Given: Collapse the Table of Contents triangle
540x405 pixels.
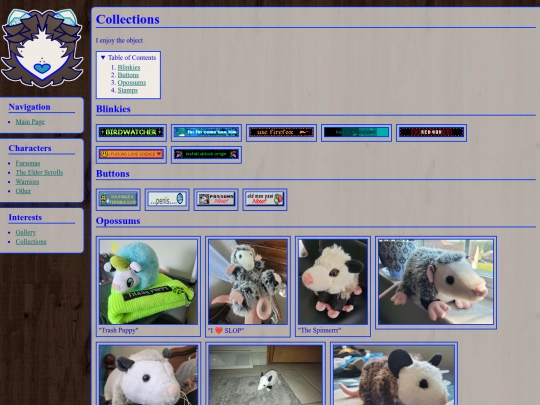Looking at the screenshot, I should point(103,58).
